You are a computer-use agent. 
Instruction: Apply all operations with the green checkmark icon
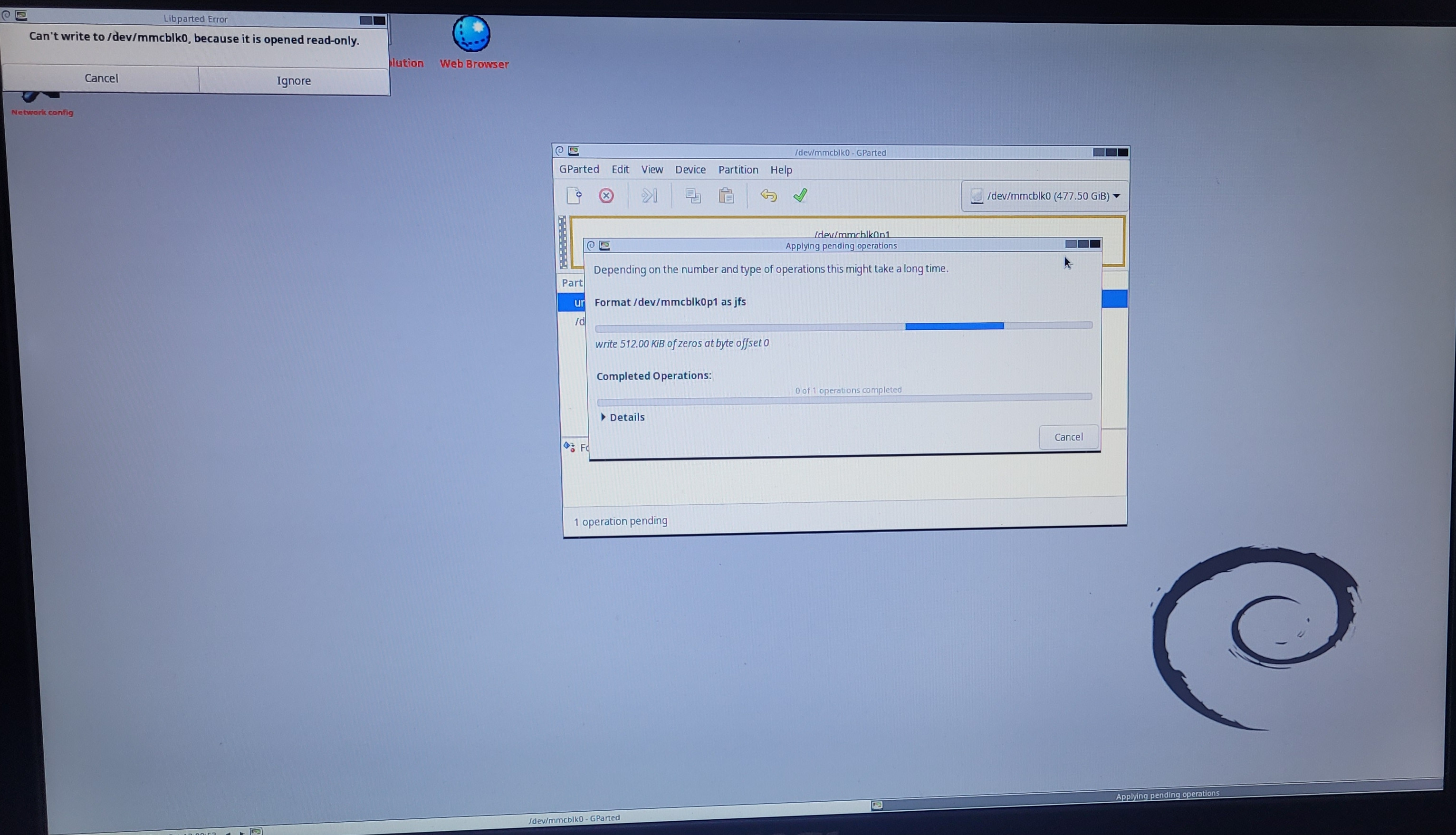click(x=801, y=195)
